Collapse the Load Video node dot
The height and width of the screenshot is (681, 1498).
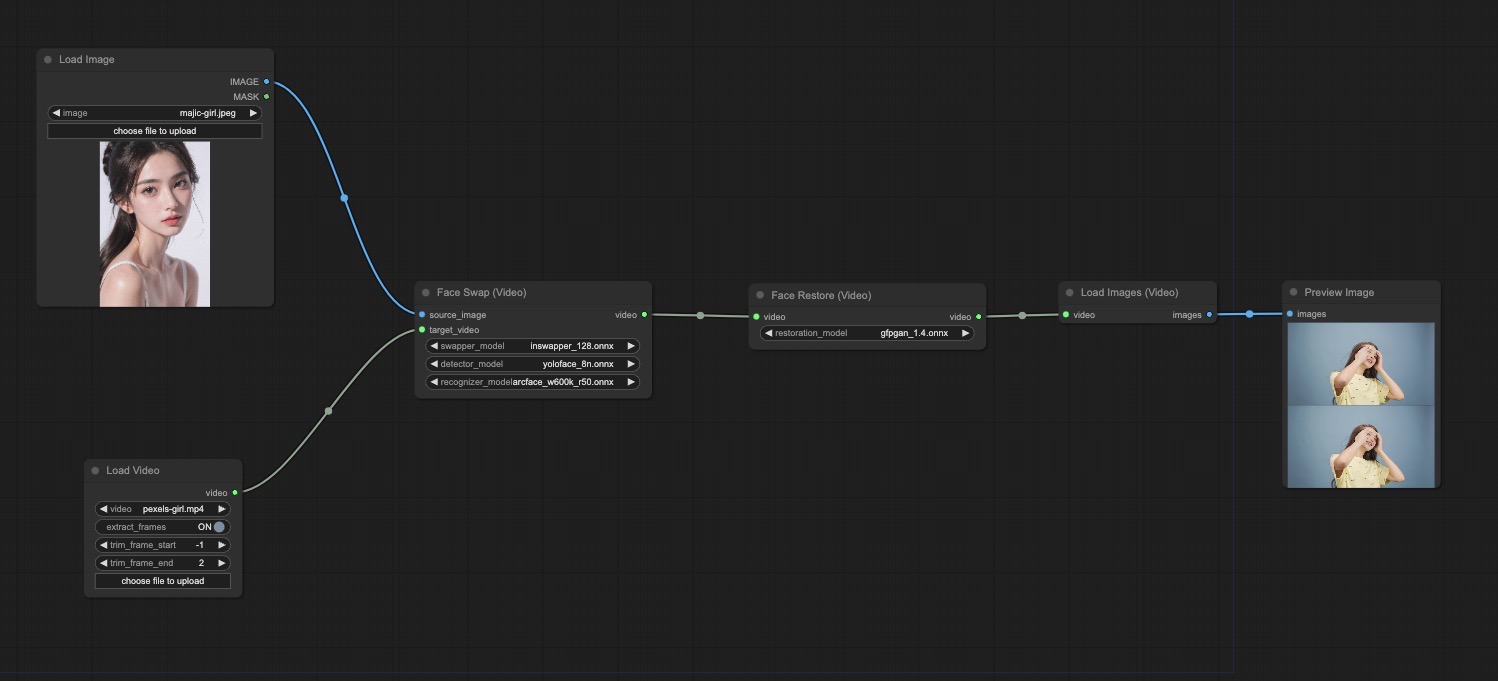pyautogui.click(x=95, y=471)
